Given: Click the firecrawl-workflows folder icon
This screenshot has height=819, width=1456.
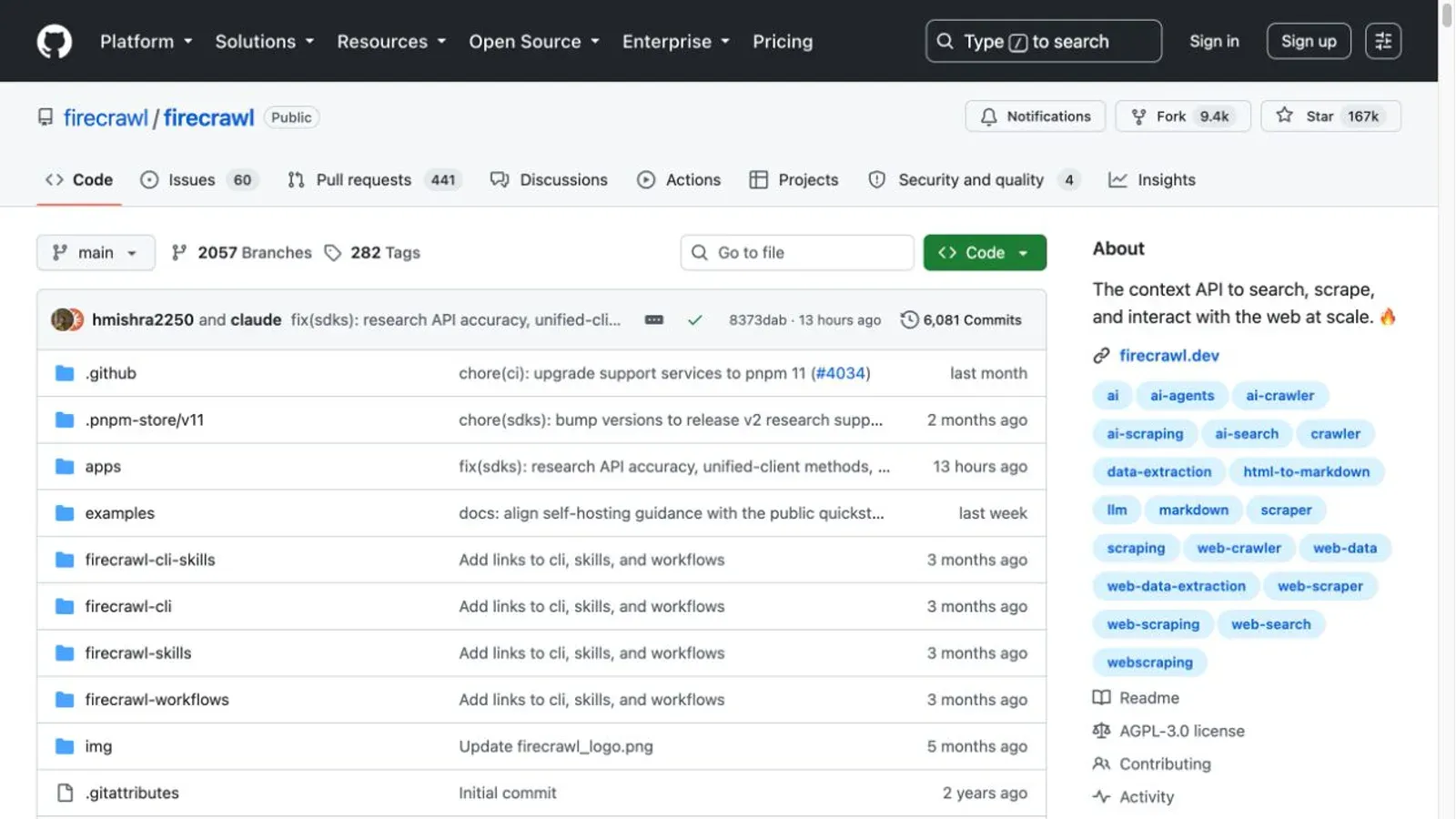Looking at the screenshot, I should [65, 700].
